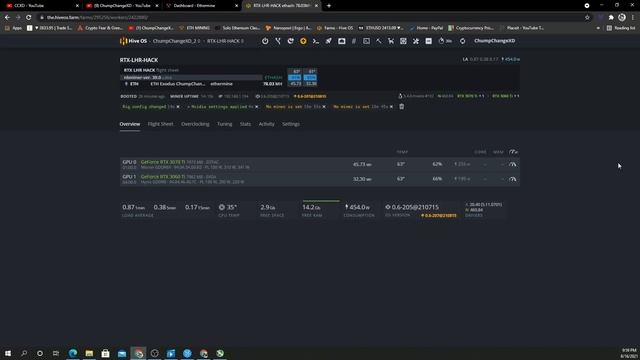
Task: Open the Windows Start menu
Action: point(8,353)
